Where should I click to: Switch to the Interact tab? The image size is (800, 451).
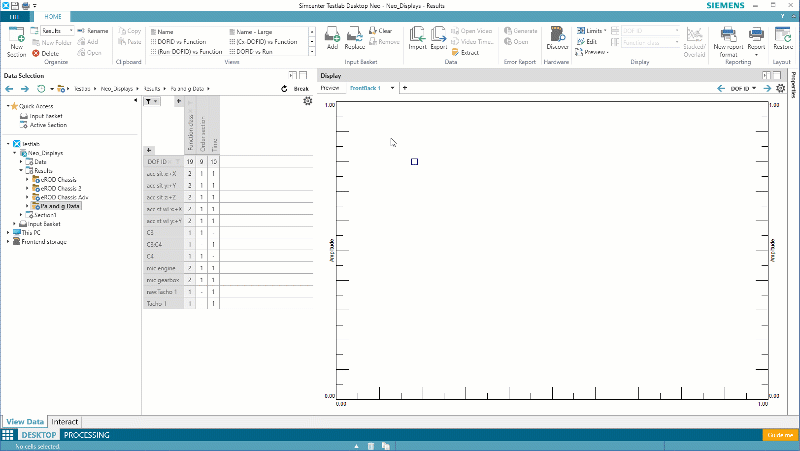tap(65, 423)
